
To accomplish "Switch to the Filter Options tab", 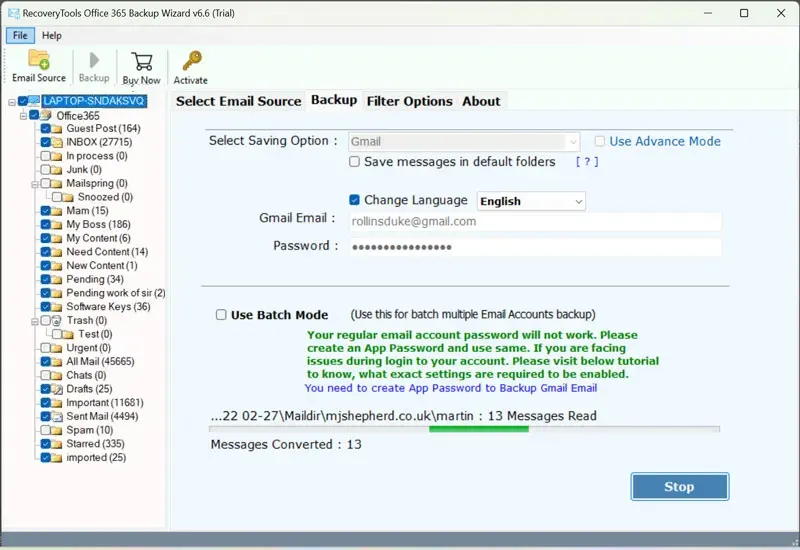I will click(x=409, y=101).
